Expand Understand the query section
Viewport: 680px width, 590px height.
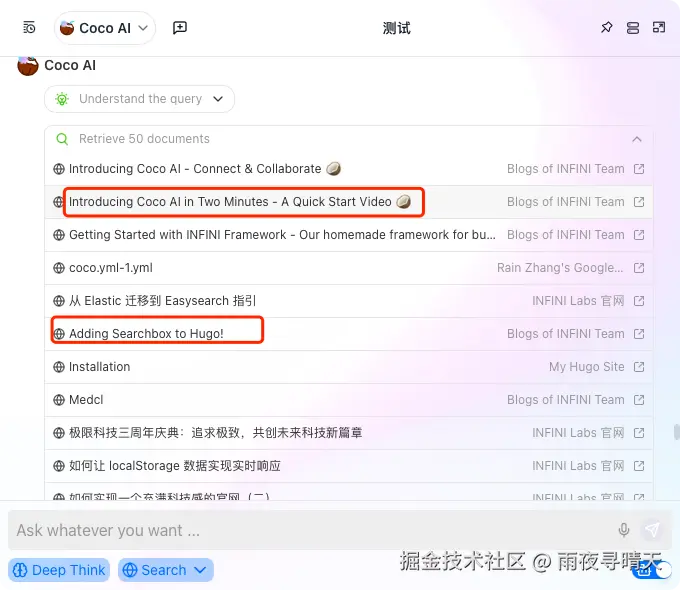tap(139, 99)
